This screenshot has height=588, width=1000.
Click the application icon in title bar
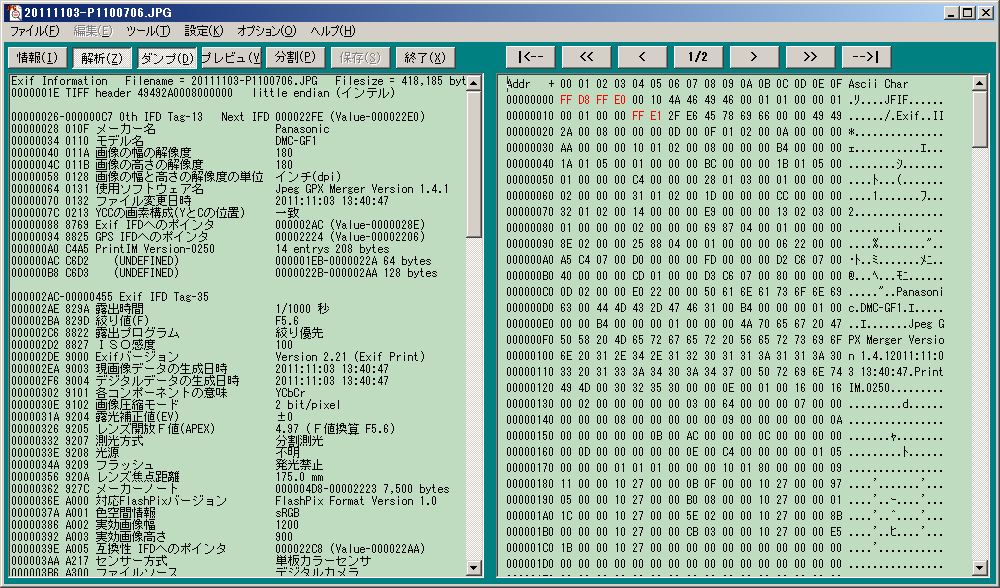tap(13, 12)
